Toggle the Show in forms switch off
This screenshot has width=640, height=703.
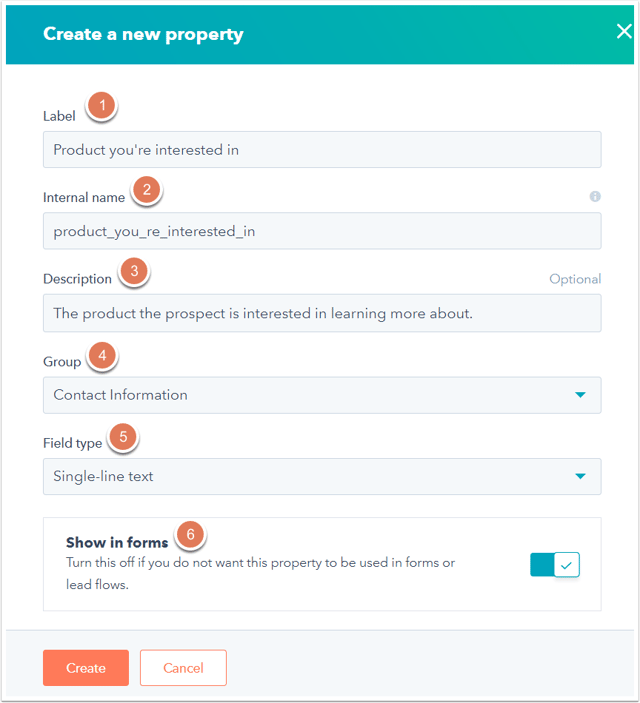[555, 564]
